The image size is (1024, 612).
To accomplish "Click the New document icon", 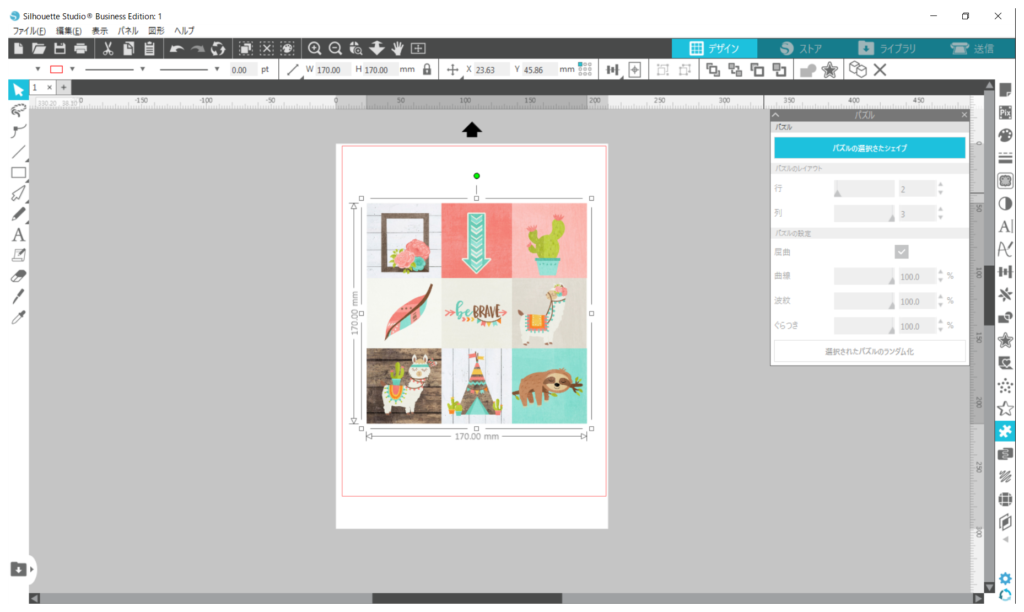I will click(18, 48).
